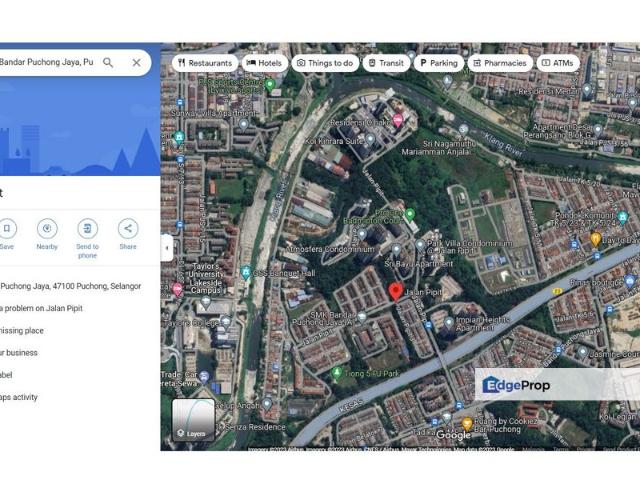This screenshot has width=640, height=480.
Task: Click the Tiong Si U Park marker
Action: click(x=337, y=373)
